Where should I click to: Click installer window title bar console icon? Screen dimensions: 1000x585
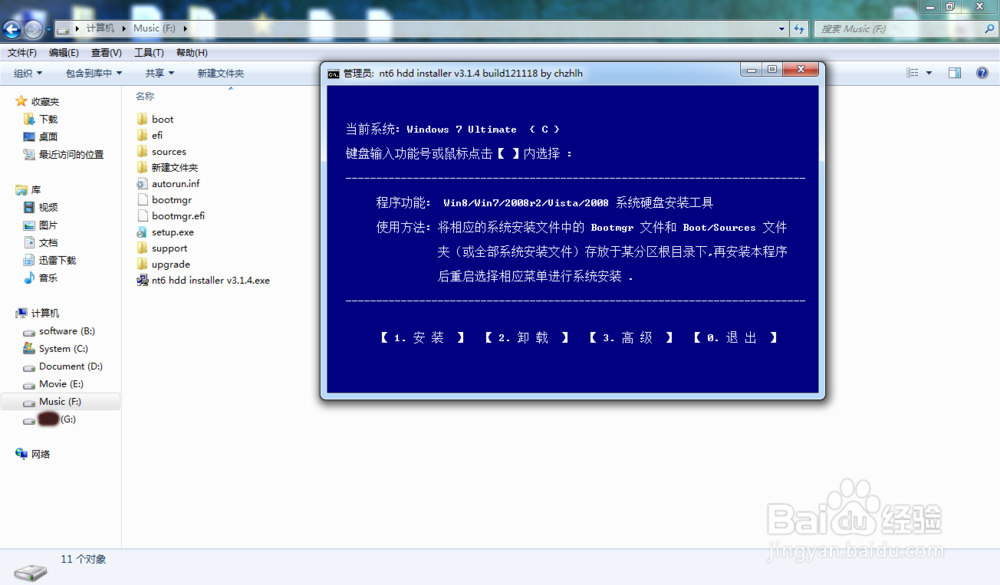[x=333, y=74]
